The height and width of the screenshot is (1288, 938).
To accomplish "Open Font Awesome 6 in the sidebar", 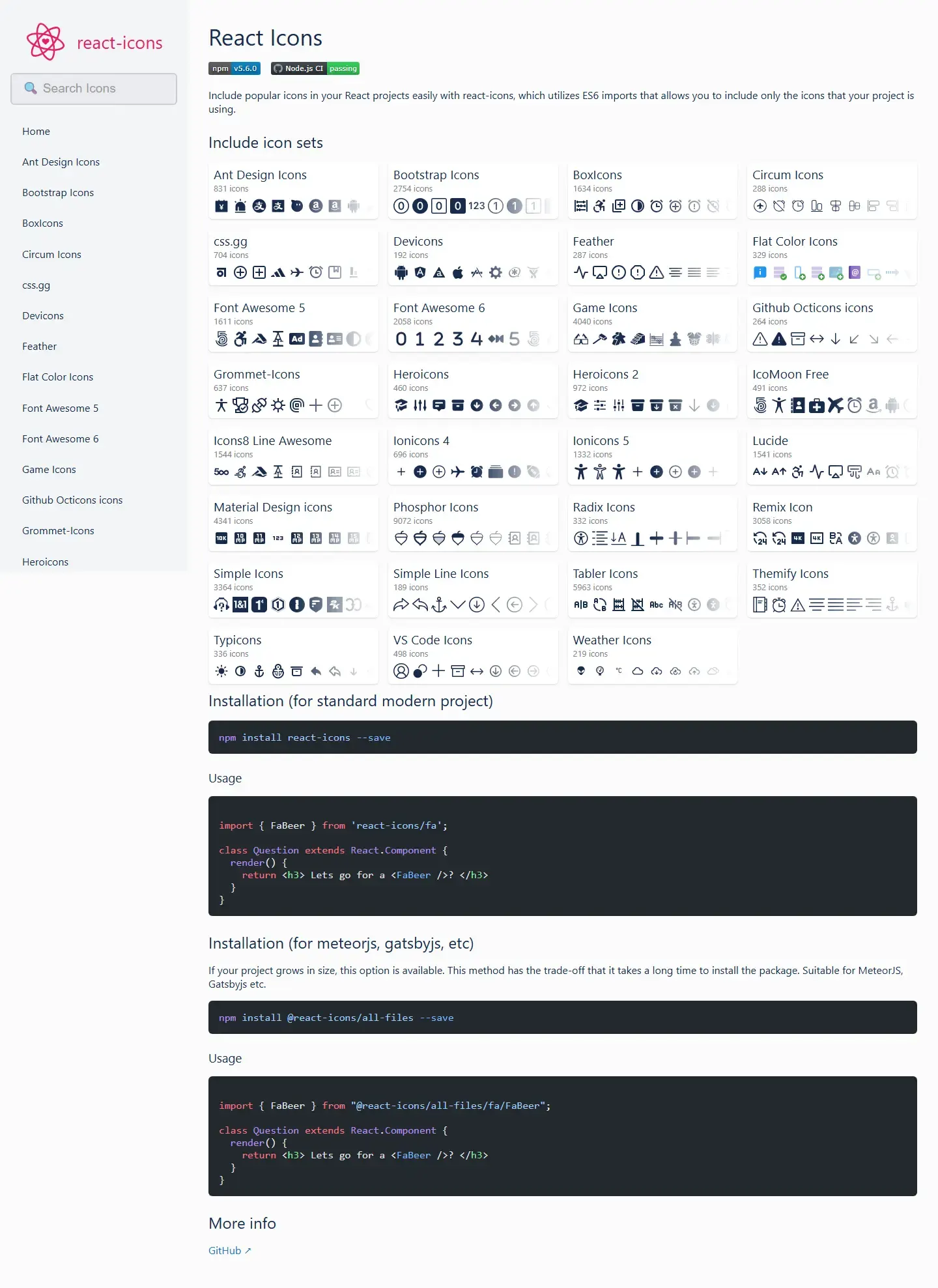I will [x=61, y=439].
